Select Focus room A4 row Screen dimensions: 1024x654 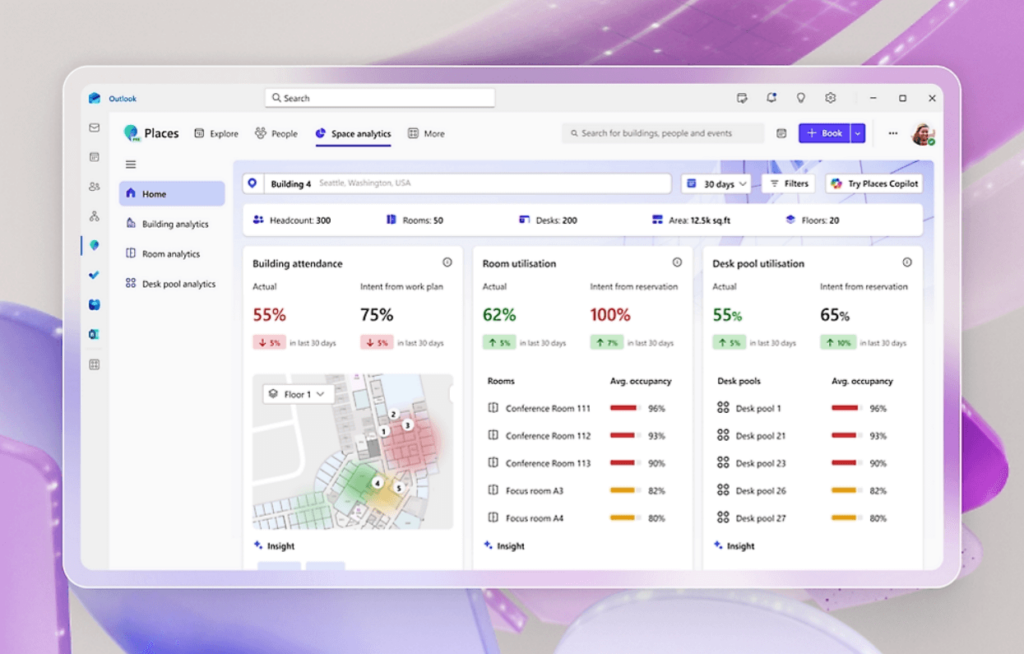[580, 518]
